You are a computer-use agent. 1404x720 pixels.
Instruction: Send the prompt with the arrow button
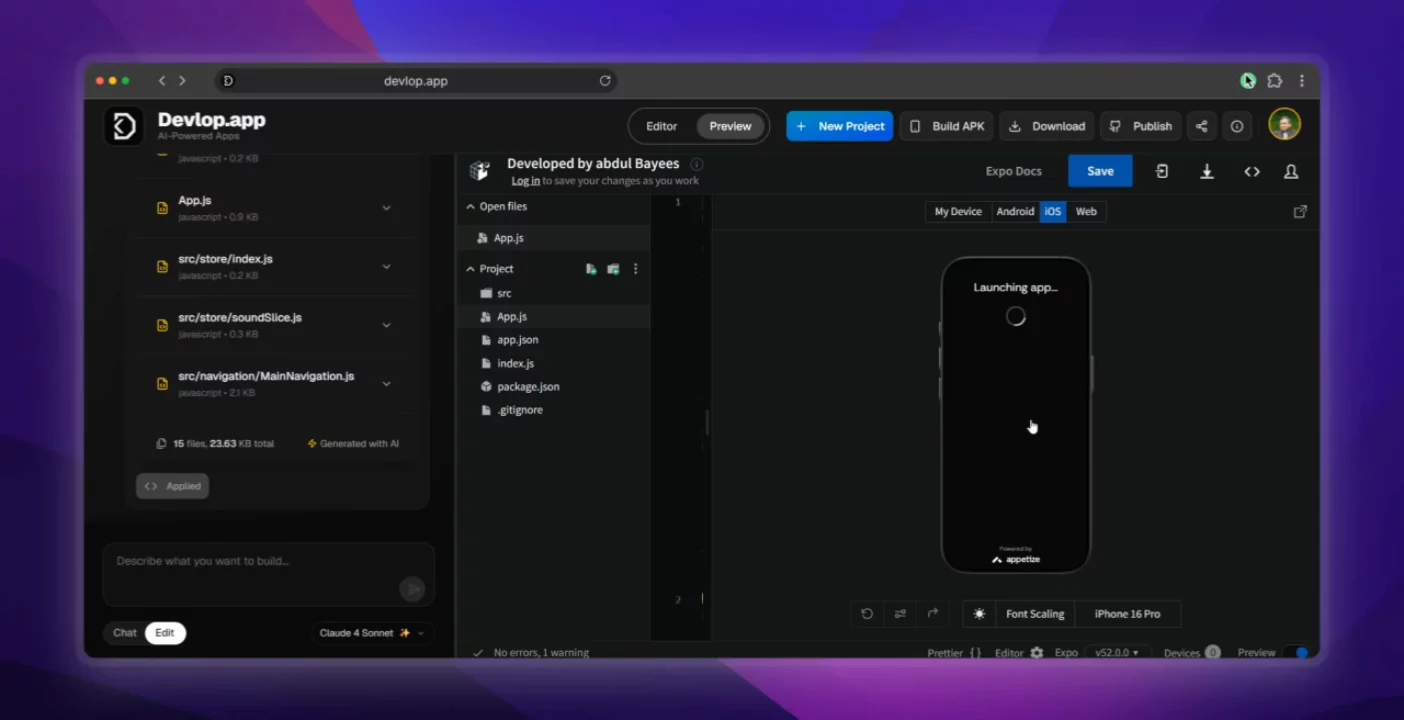(x=412, y=589)
